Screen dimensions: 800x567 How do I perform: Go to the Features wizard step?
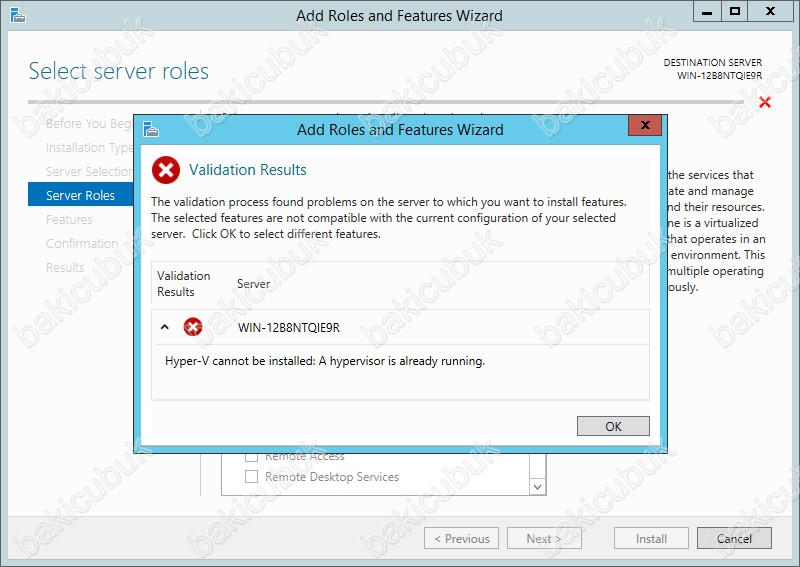69,219
